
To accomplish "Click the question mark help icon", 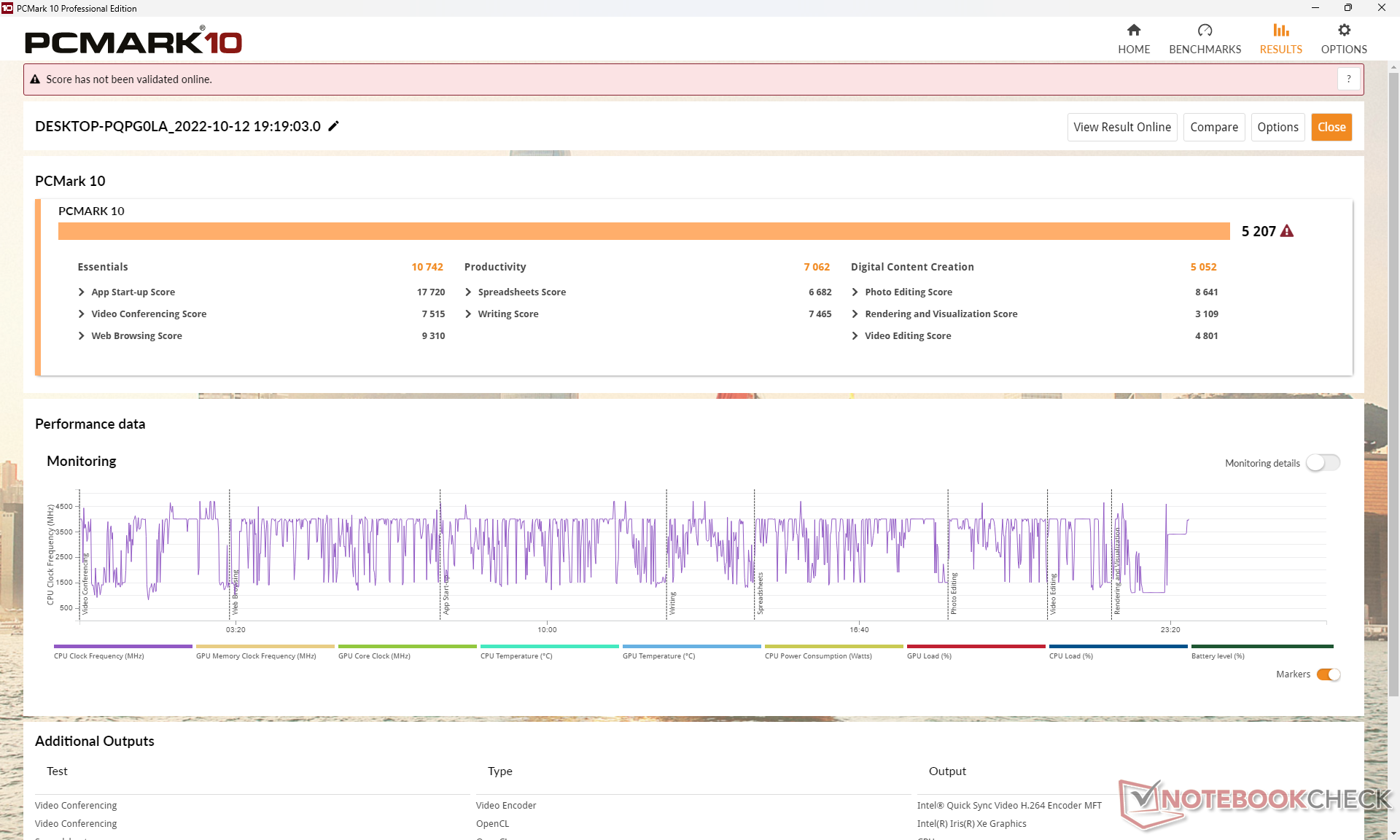I will tap(1348, 79).
